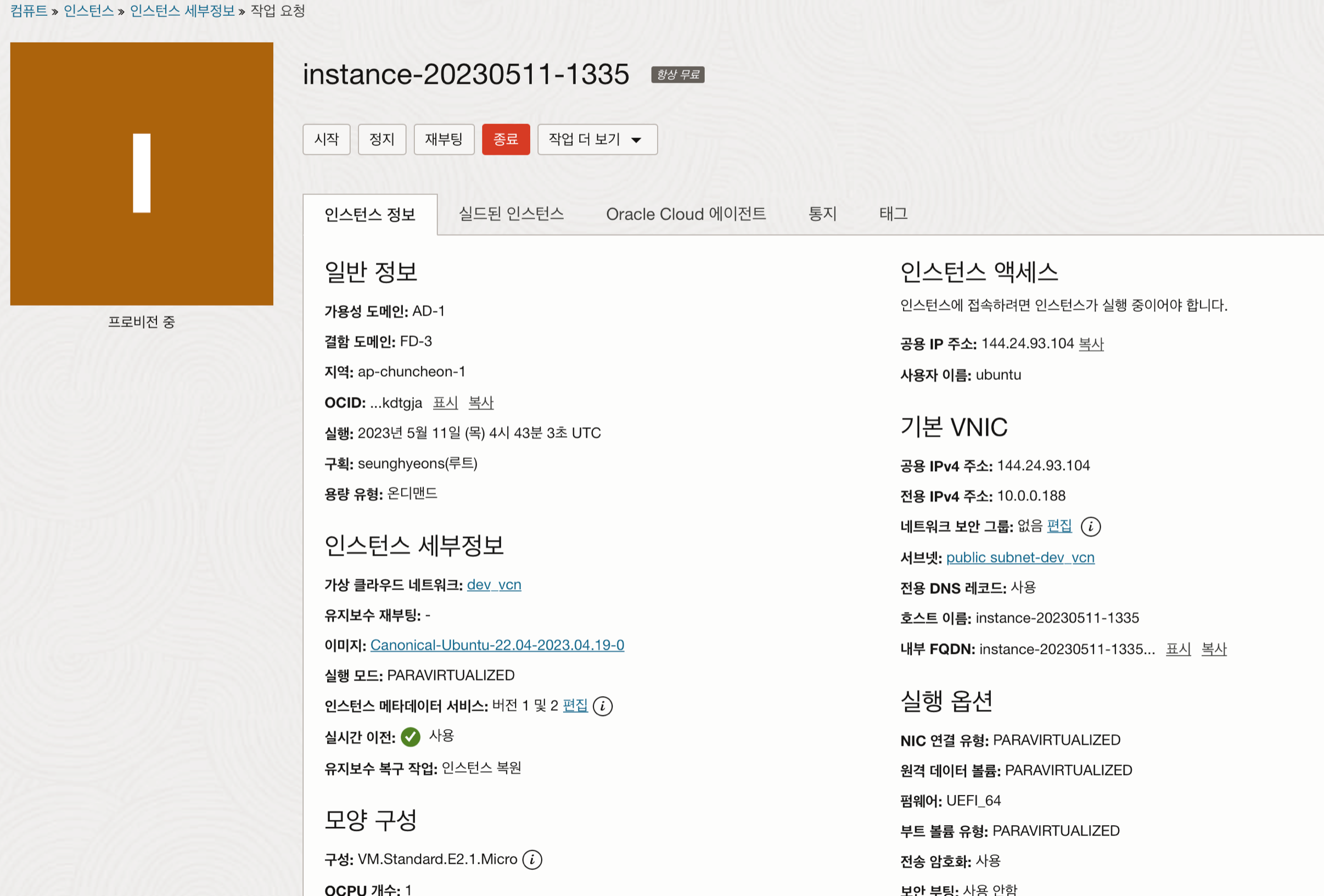Click the orange instance status thumbnail
The width and height of the screenshot is (1324, 896).
tap(141, 173)
